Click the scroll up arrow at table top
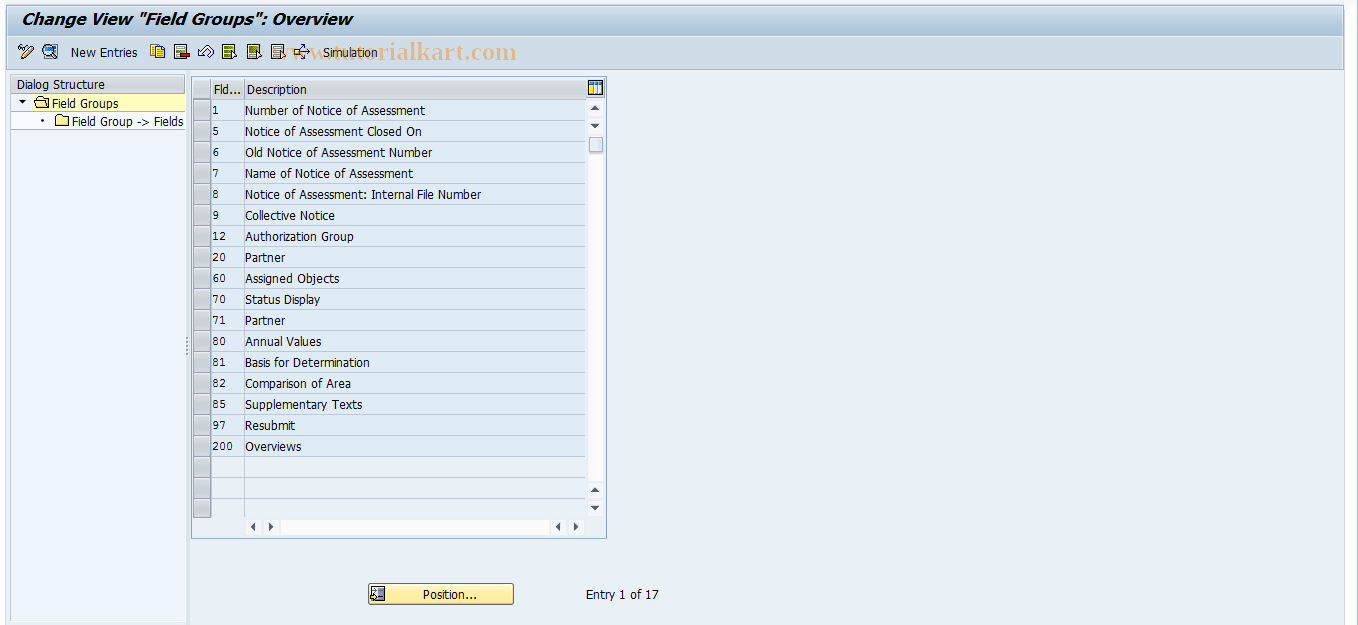 (595, 108)
